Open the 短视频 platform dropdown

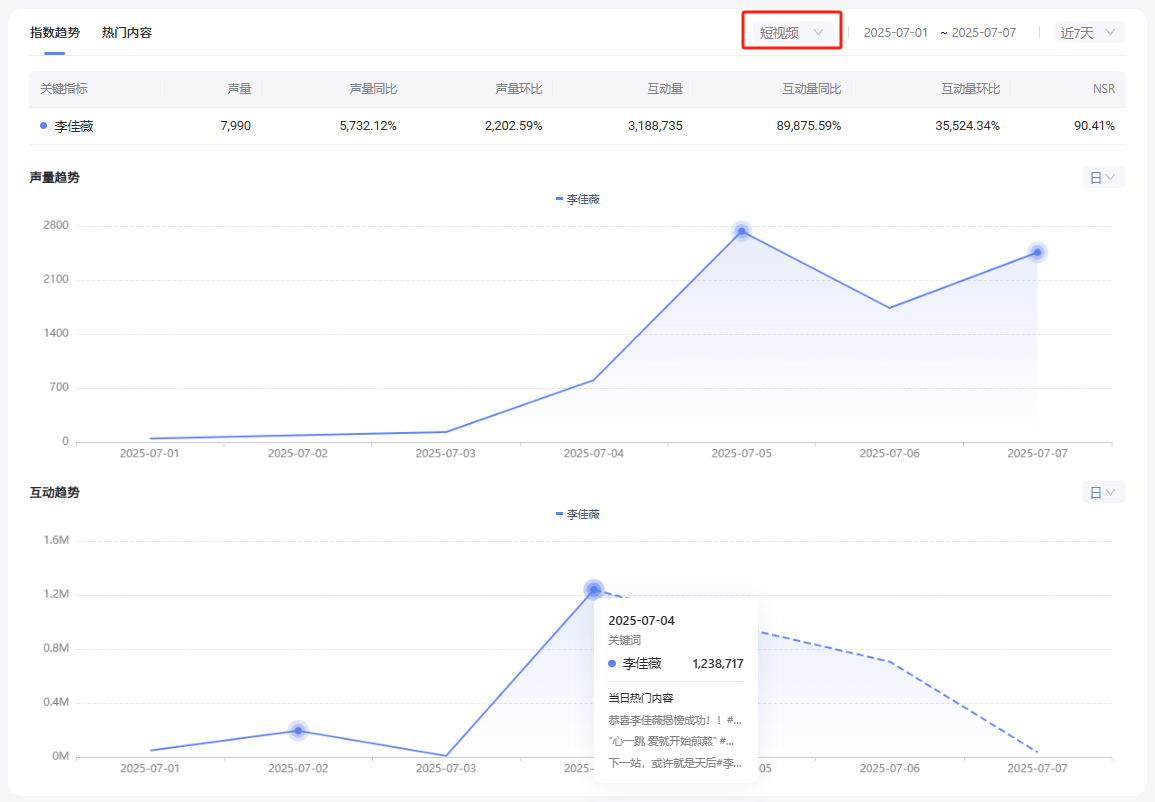click(x=791, y=32)
